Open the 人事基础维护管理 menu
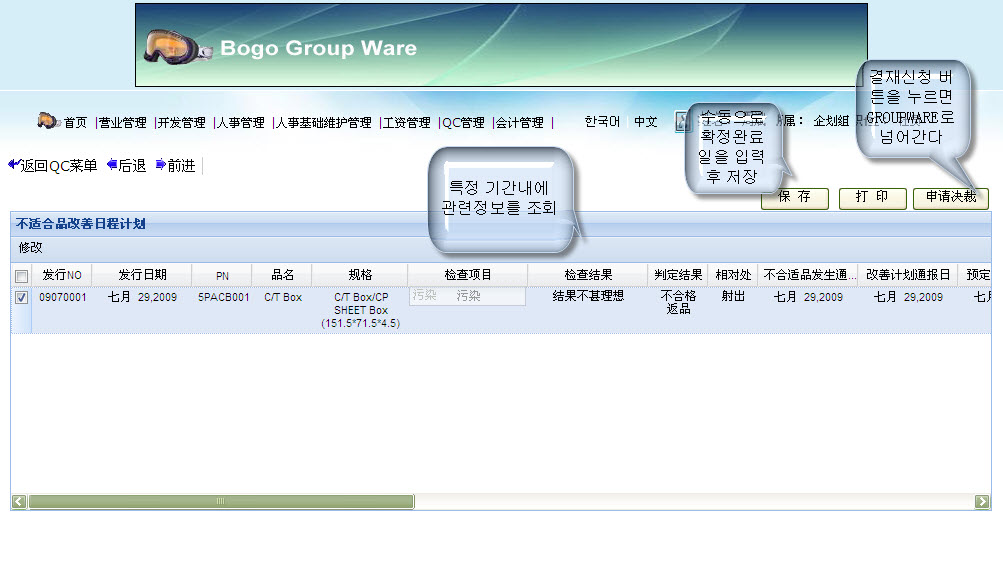 point(324,122)
